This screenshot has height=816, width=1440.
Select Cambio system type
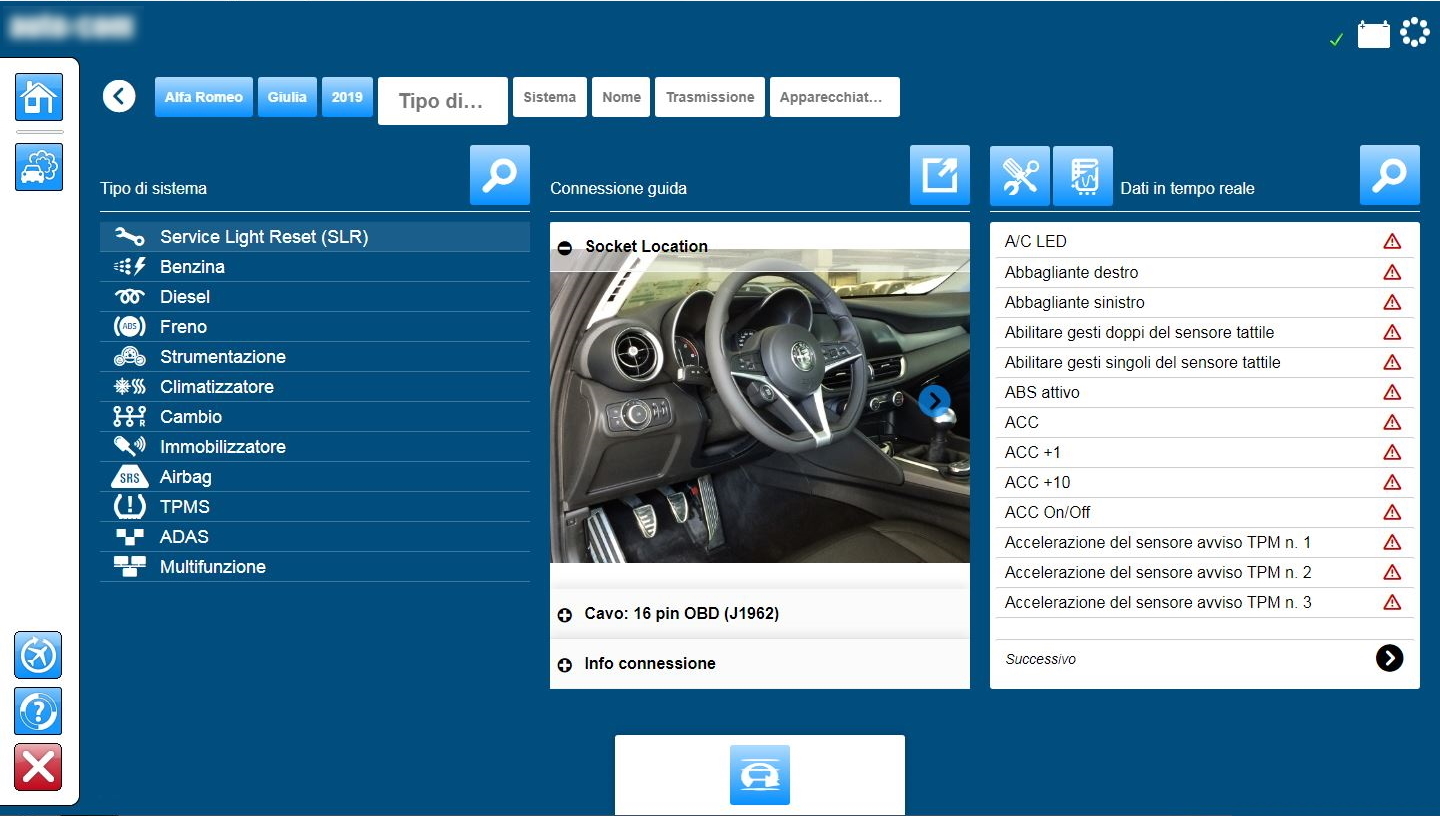point(315,417)
